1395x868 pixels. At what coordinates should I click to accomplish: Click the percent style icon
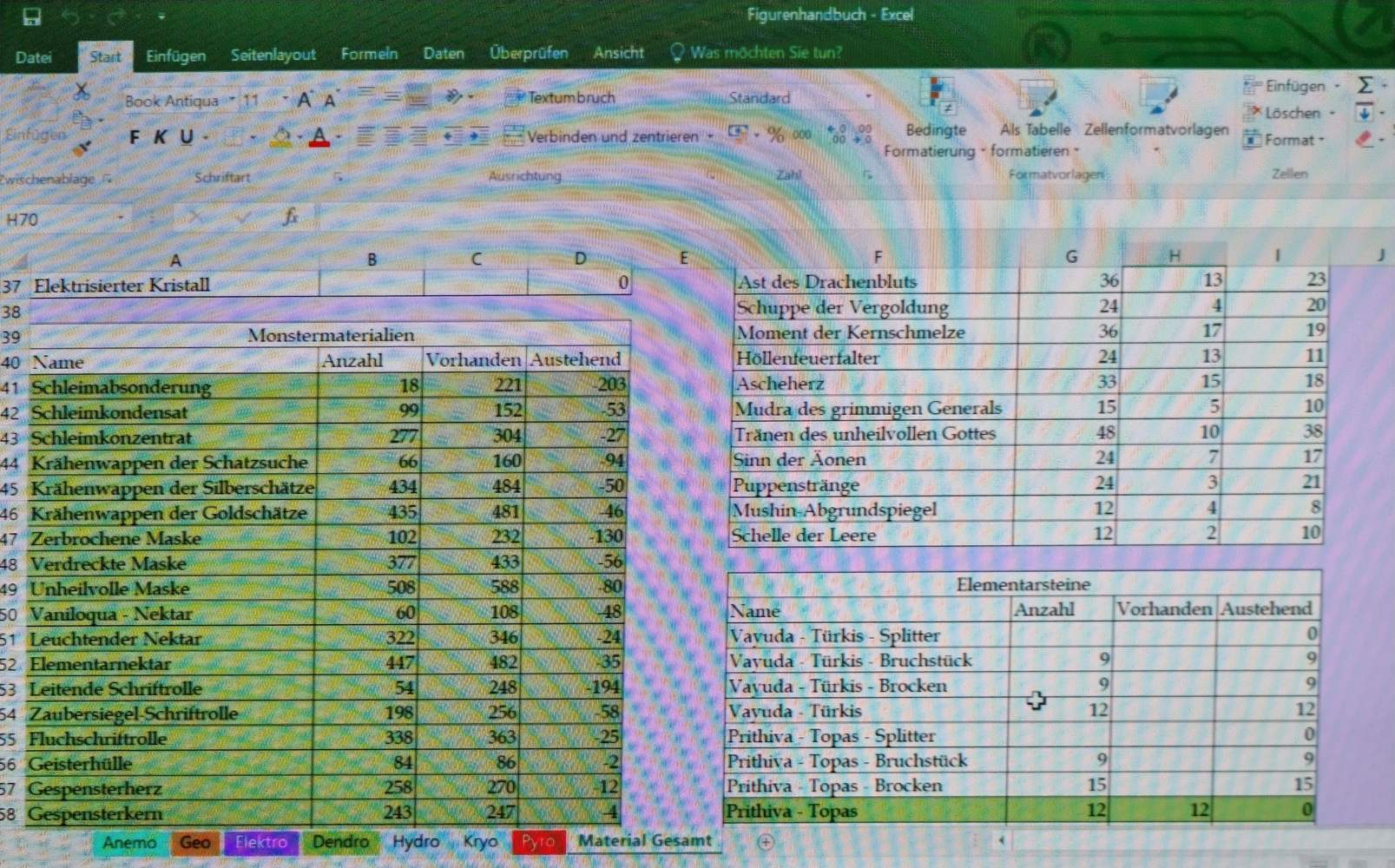pos(775,135)
